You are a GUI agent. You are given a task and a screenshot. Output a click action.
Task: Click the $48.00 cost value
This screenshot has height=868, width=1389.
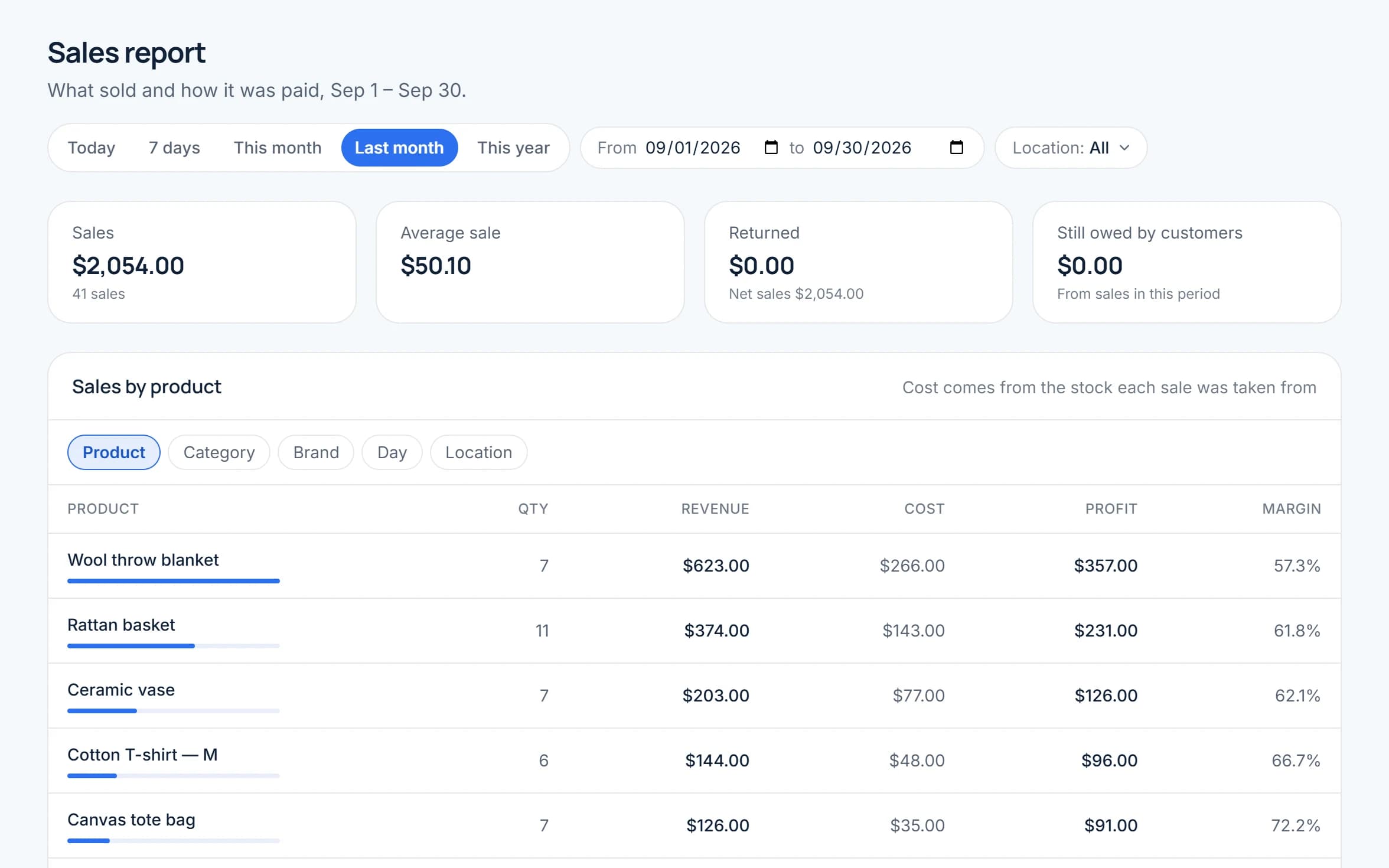click(917, 761)
